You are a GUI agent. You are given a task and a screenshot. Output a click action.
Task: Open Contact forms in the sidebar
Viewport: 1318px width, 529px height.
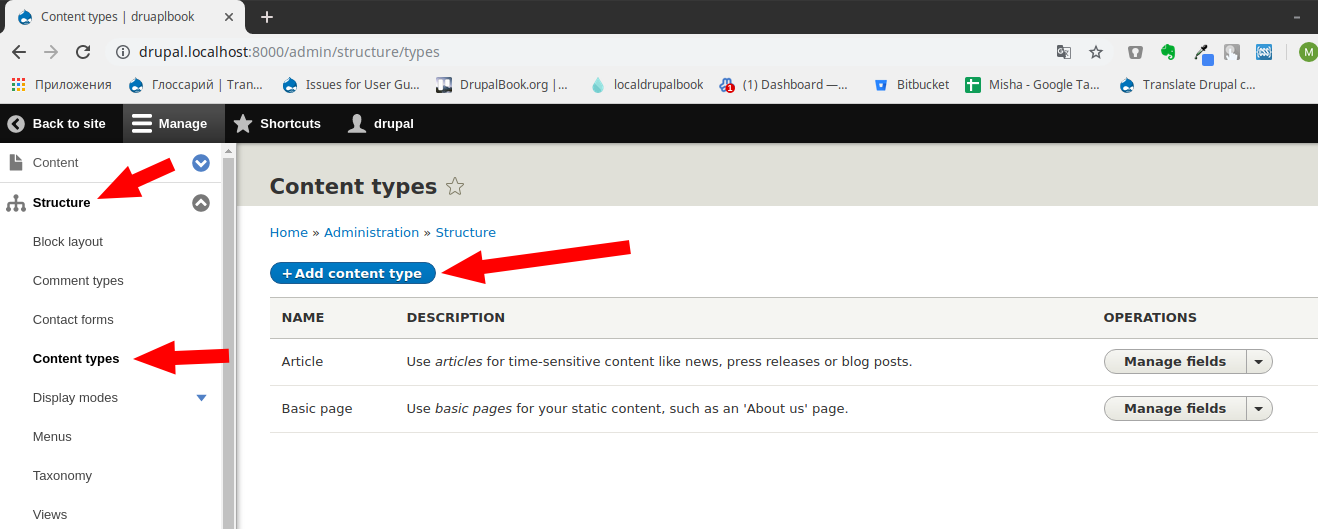pos(73,319)
